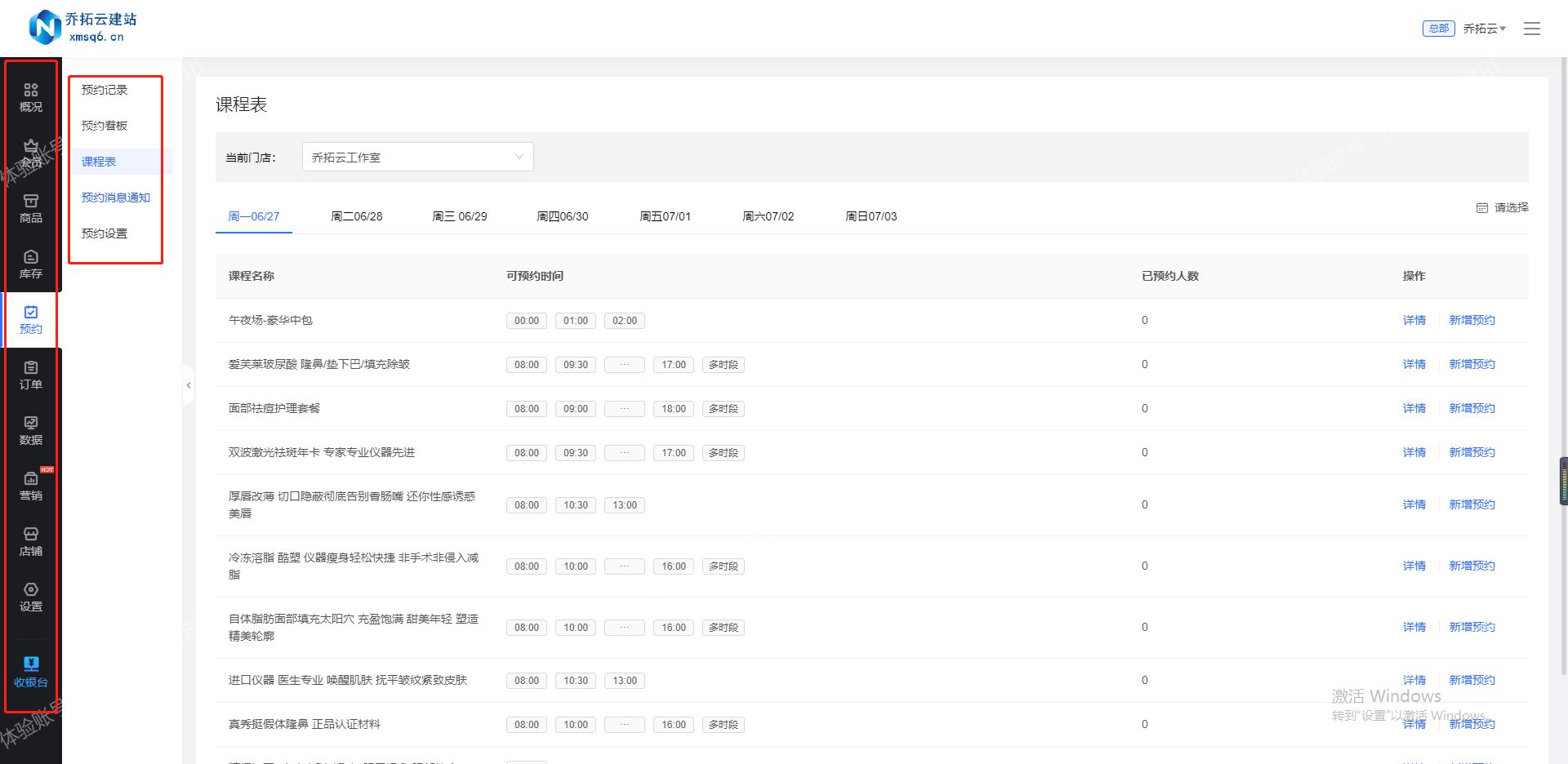This screenshot has width=1568, height=764.
Task: Expand the ··· times for 真秀挺假体隆鼻 row
Action: coord(625,725)
